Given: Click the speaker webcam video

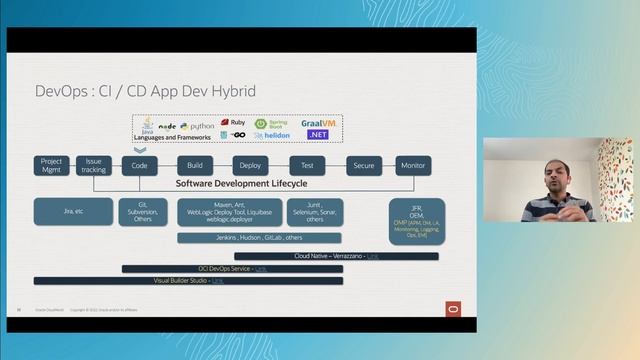Looking at the screenshot, I should 558,180.
